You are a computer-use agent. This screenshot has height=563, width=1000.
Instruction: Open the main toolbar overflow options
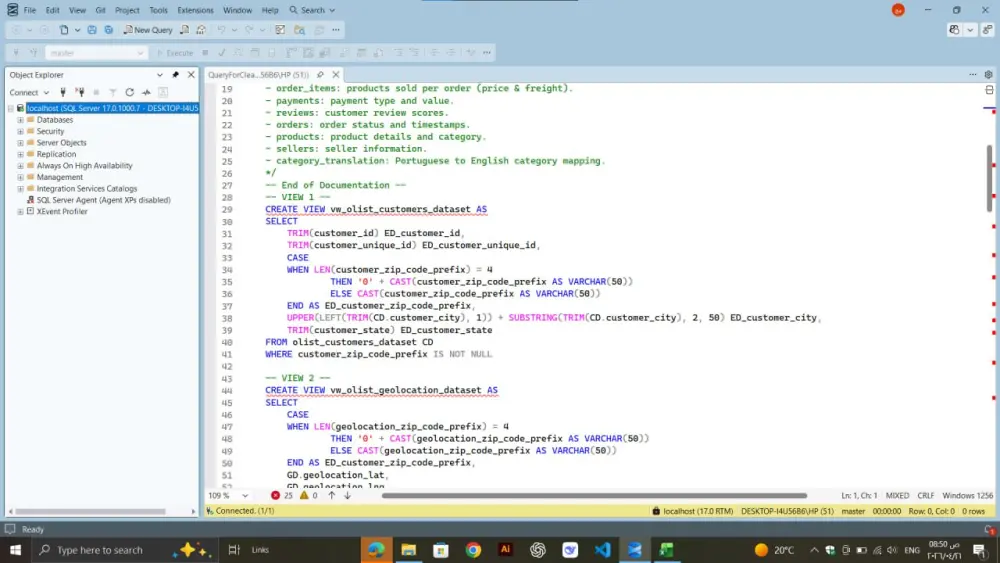[336, 30]
